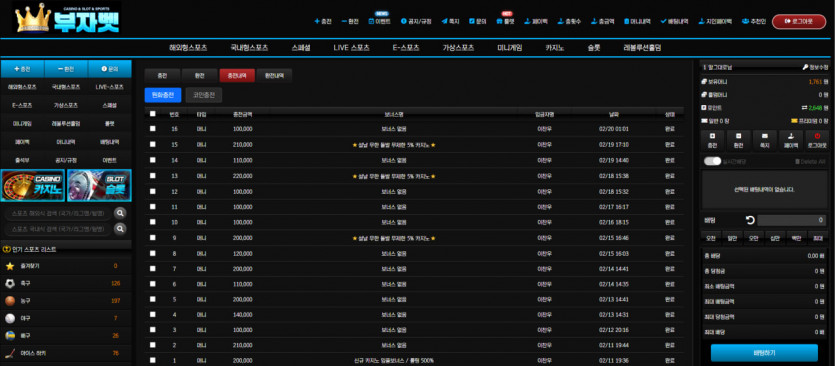Click the bet amount reset arrow icon
835x366 pixels.
tap(750, 220)
